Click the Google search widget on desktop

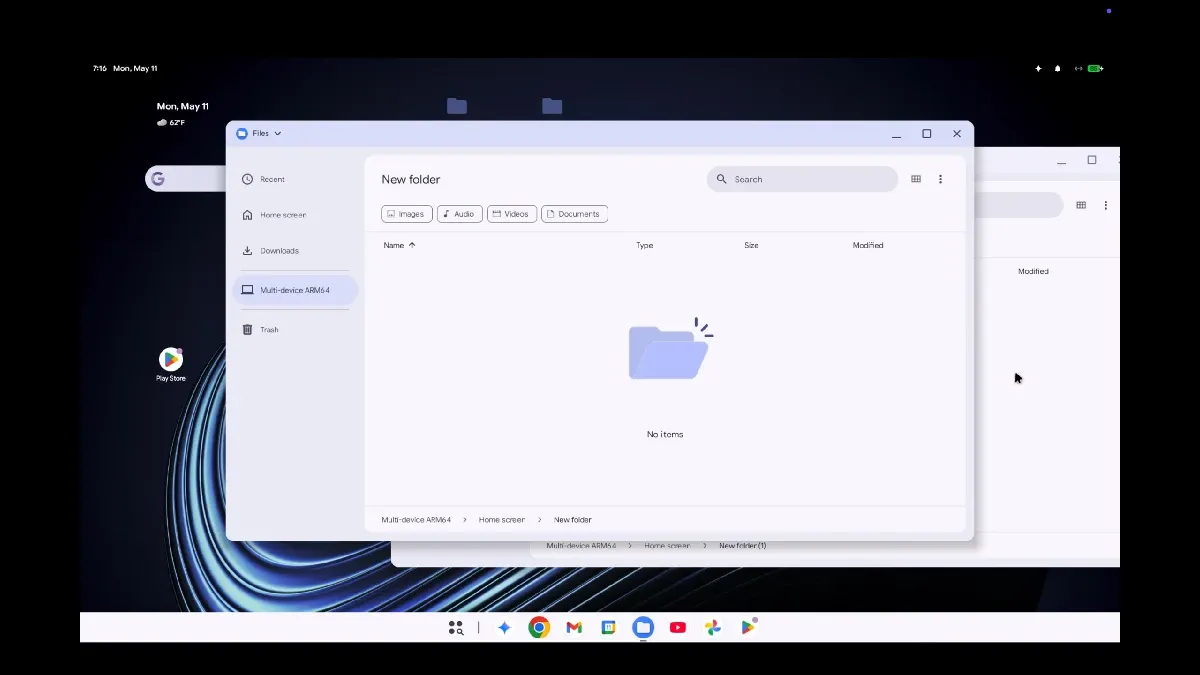tap(186, 179)
